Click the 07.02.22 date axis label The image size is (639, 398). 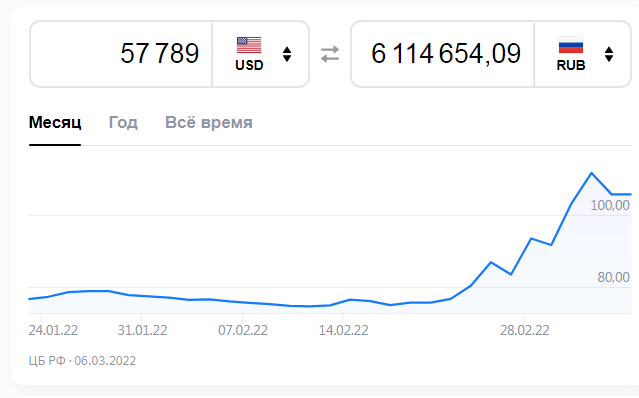coord(243,330)
